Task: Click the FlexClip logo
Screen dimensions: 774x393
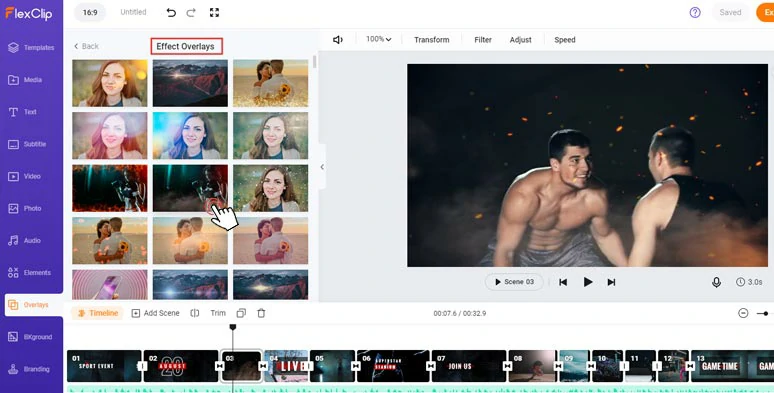Action: pos(29,13)
